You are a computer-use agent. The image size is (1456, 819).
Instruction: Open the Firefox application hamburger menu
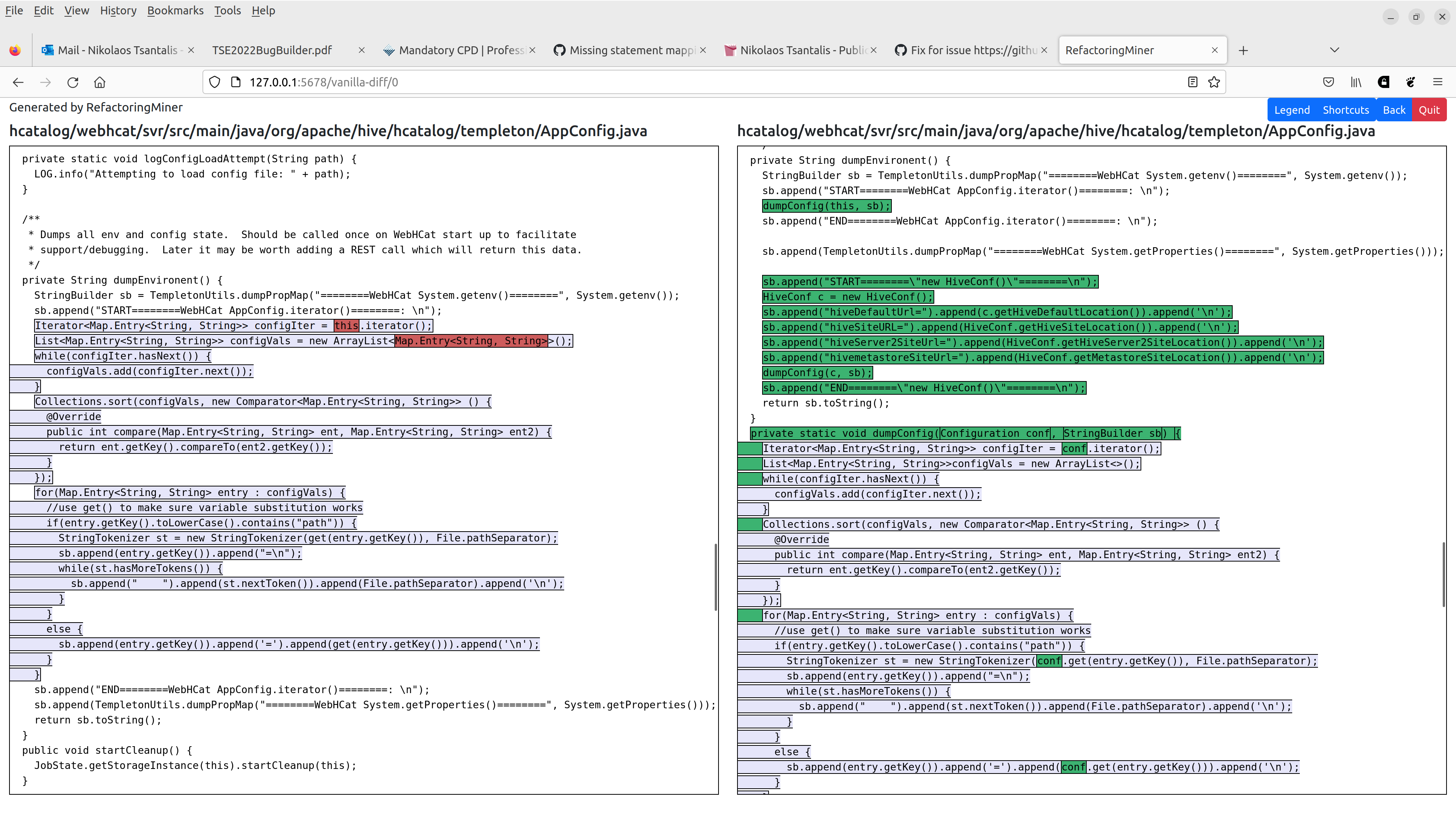click(1439, 82)
